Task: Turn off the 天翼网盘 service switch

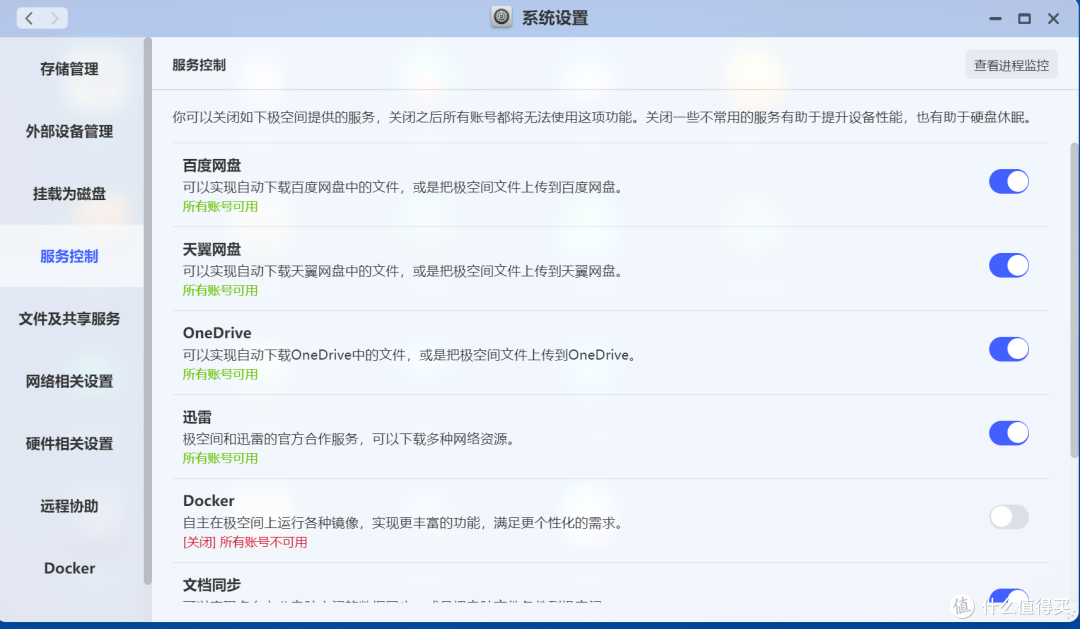Action: 1008,266
